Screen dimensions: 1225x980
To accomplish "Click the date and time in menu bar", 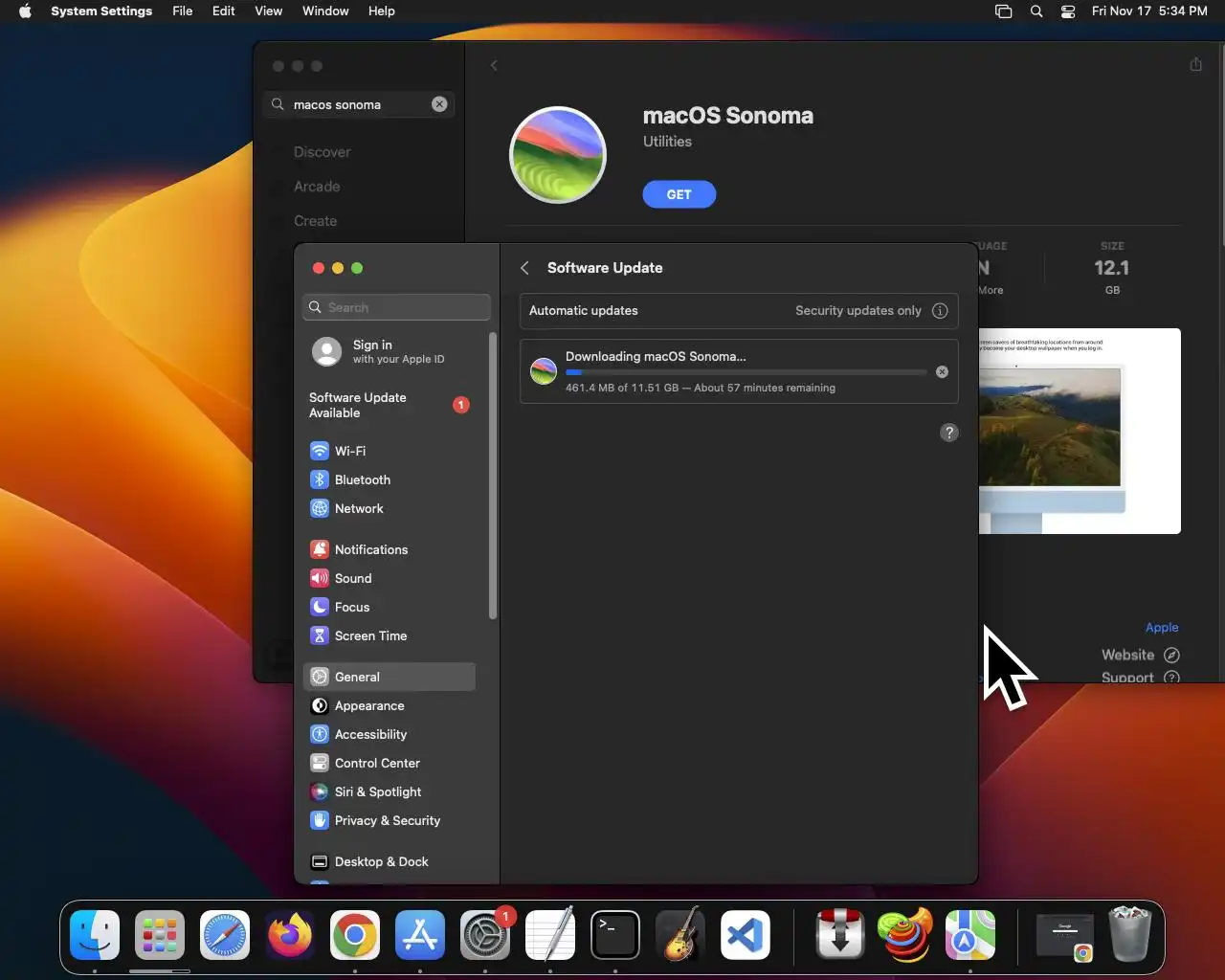I will pos(1149,11).
